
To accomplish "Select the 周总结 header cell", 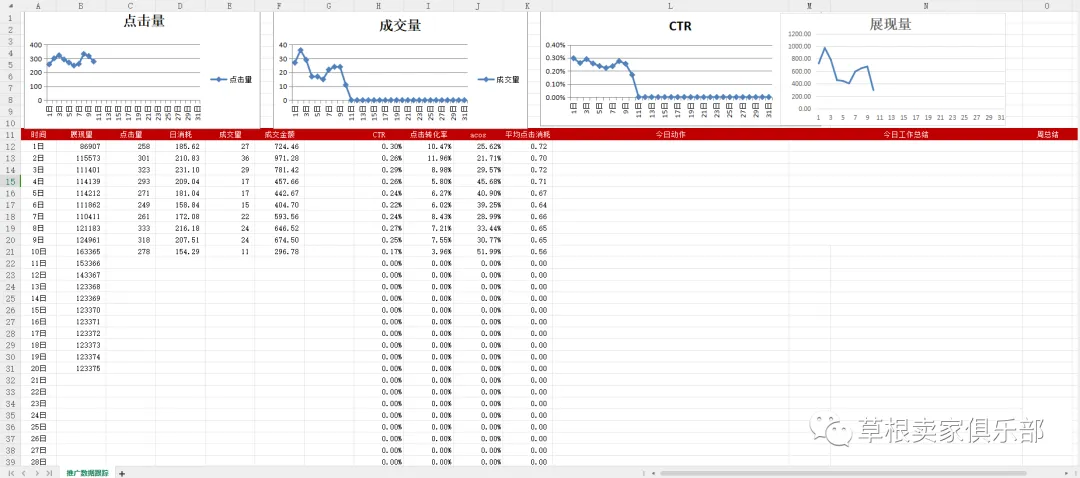I will [x=1048, y=135].
